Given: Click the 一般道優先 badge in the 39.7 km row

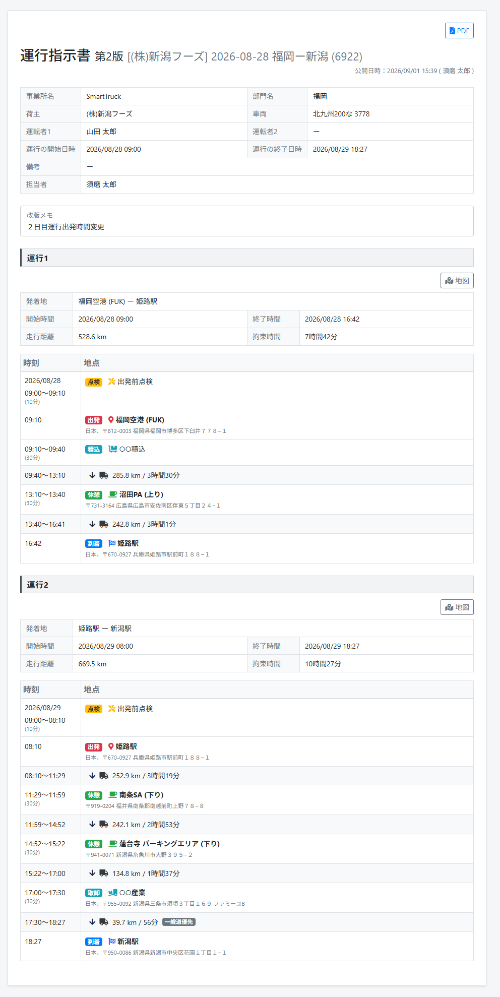Looking at the screenshot, I should pos(179,922).
